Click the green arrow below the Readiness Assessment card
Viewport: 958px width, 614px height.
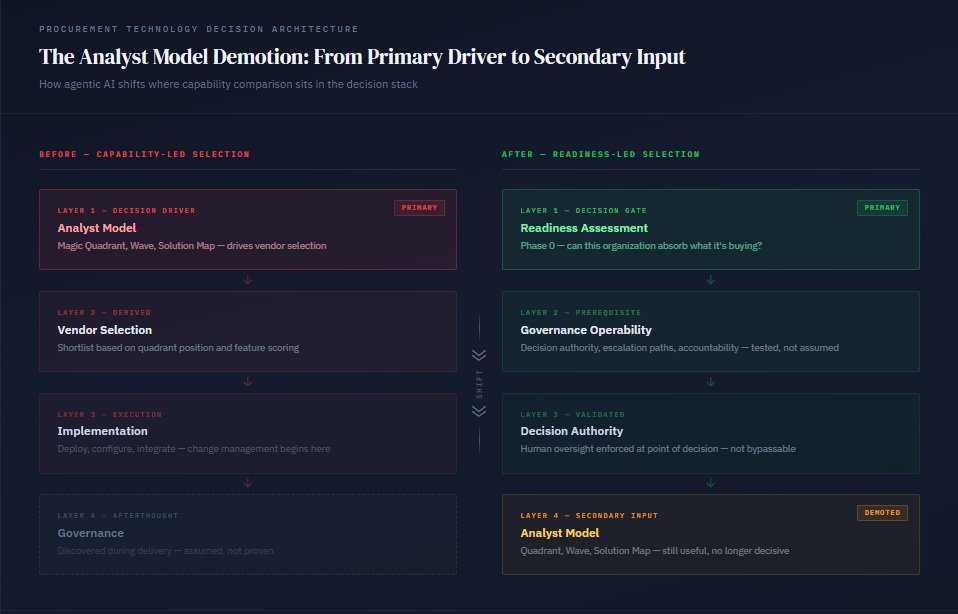point(711,280)
